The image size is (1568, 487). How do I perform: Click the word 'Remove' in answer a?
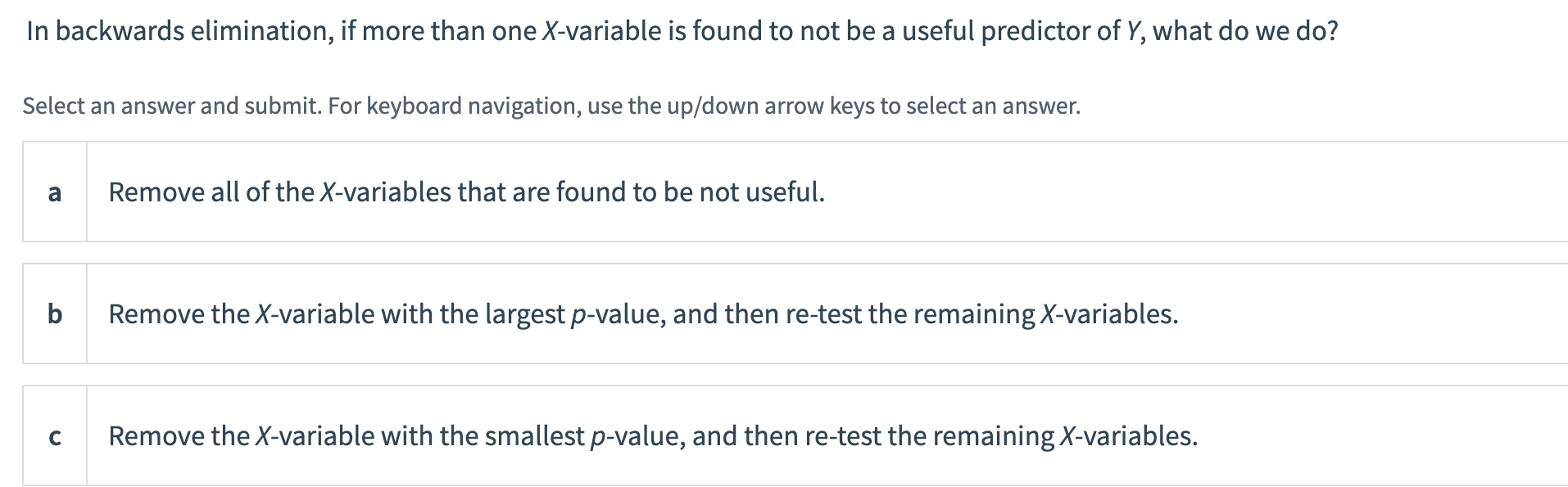(158, 193)
